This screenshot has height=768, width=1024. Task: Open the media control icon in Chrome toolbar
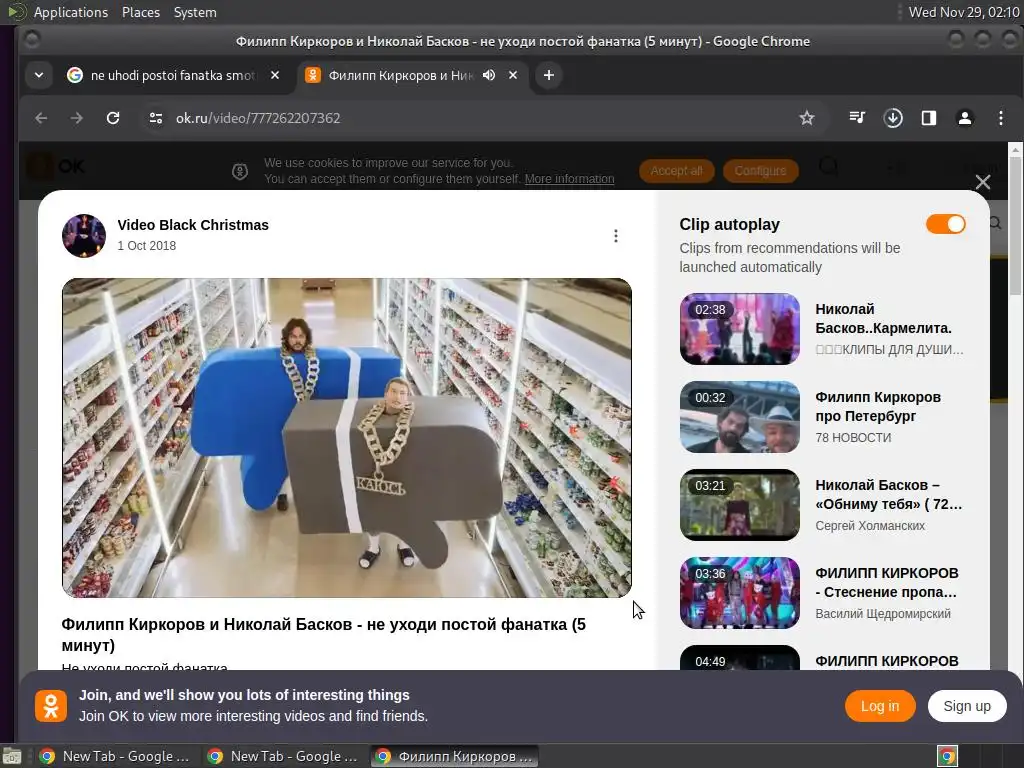(857, 118)
